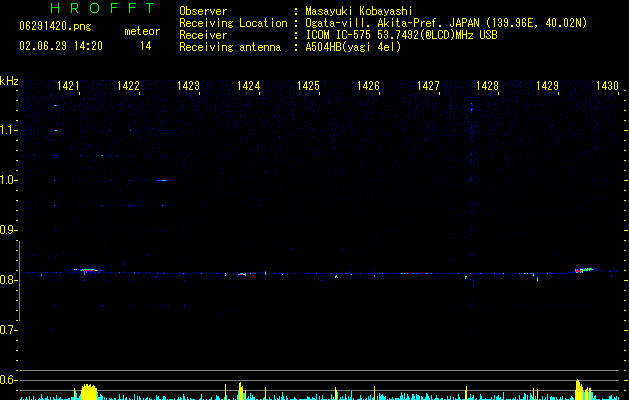The height and width of the screenshot is (400, 629).
Task: Click the bright meteor echo before 1430
Action: tap(585, 270)
